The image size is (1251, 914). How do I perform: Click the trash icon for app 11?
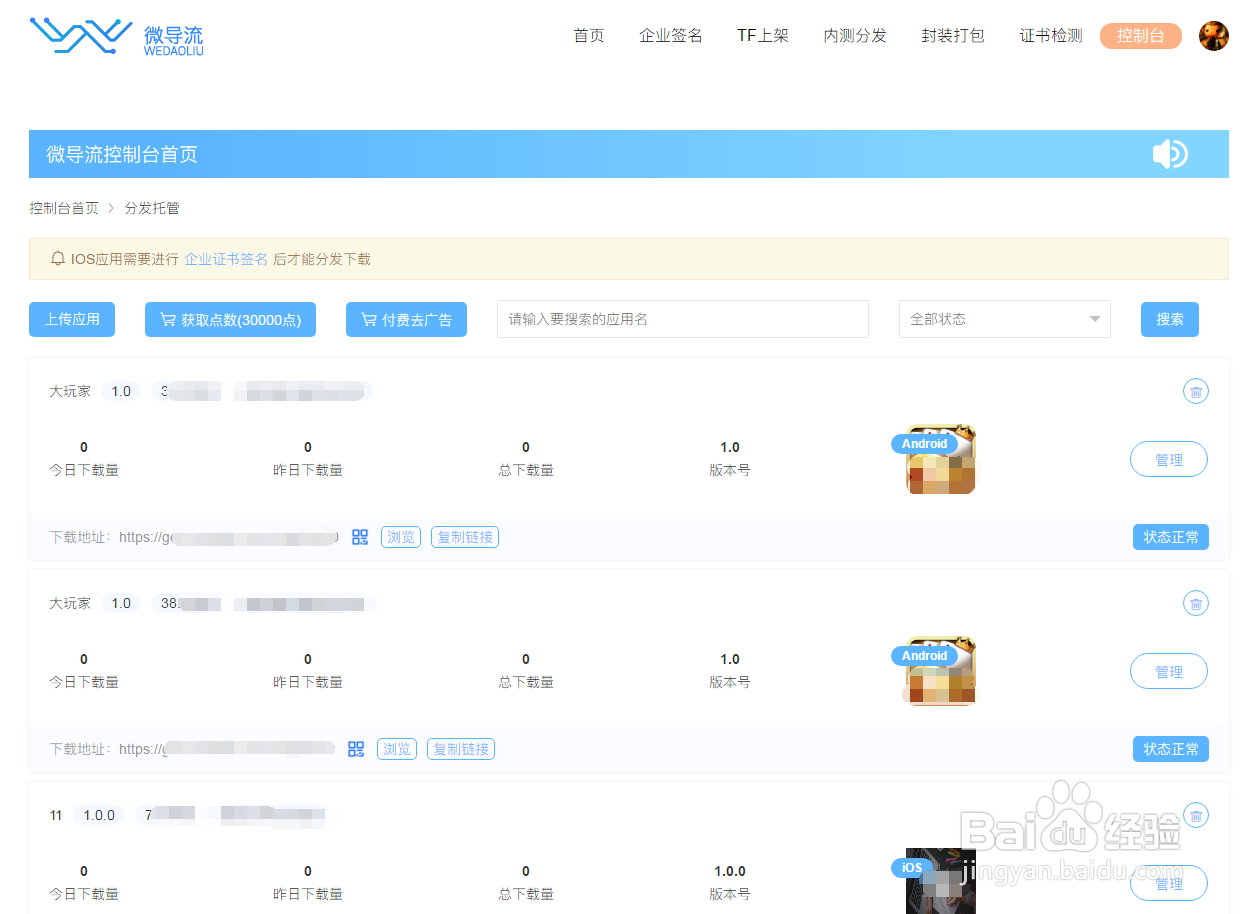1195,815
